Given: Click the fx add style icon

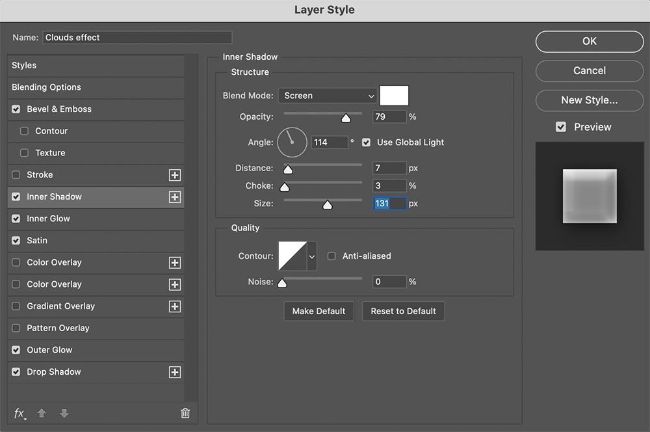Looking at the screenshot, I should point(19,413).
